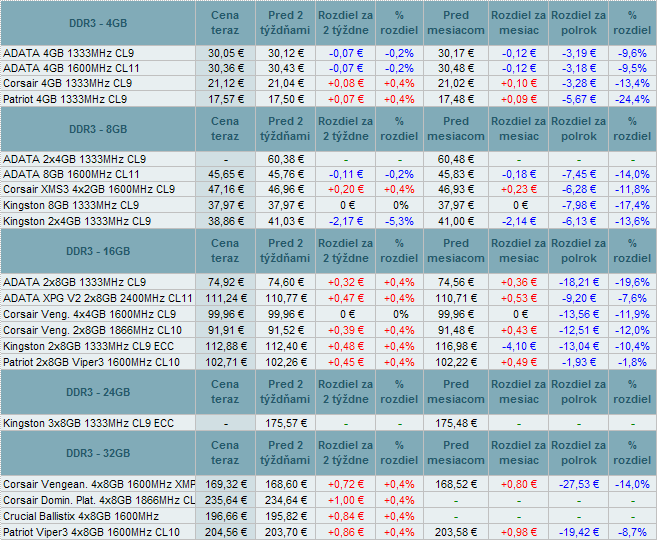Select row 'Kingston 3x8GB 1333MHz CL9 ECC'
The image size is (657, 540).
click(328, 423)
